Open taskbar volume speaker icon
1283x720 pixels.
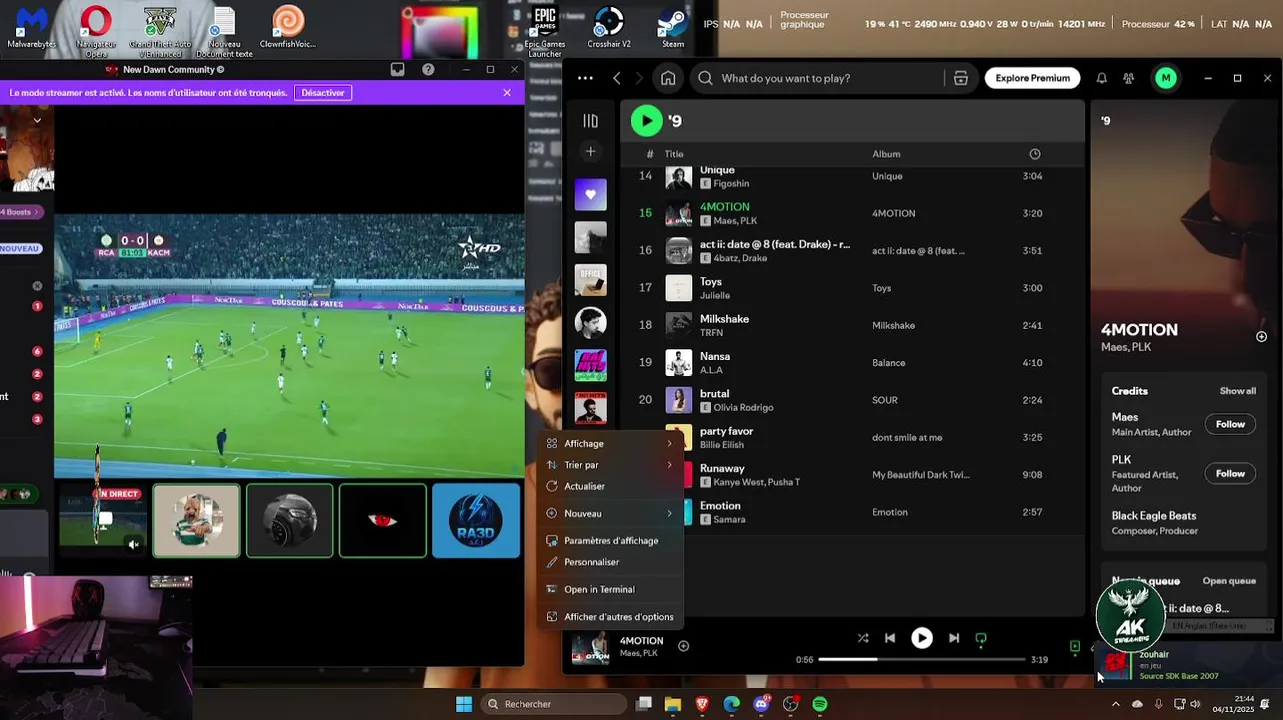point(1195,704)
